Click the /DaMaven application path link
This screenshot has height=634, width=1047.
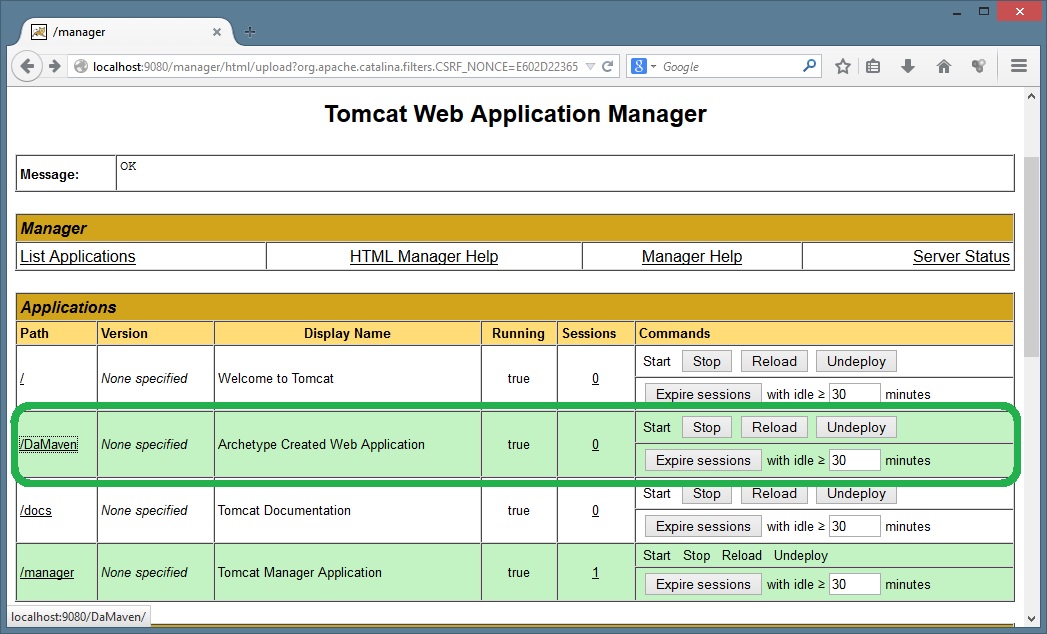48,444
